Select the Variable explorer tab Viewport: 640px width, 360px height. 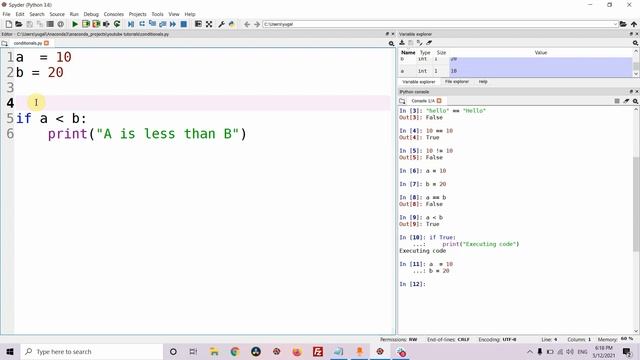click(419, 82)
